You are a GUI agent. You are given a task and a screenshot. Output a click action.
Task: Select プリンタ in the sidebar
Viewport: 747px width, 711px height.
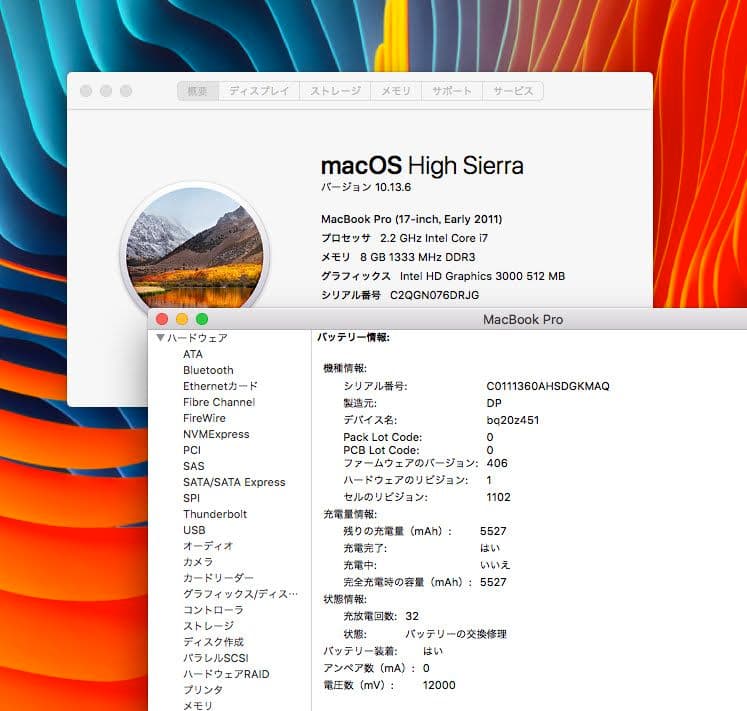203,690
